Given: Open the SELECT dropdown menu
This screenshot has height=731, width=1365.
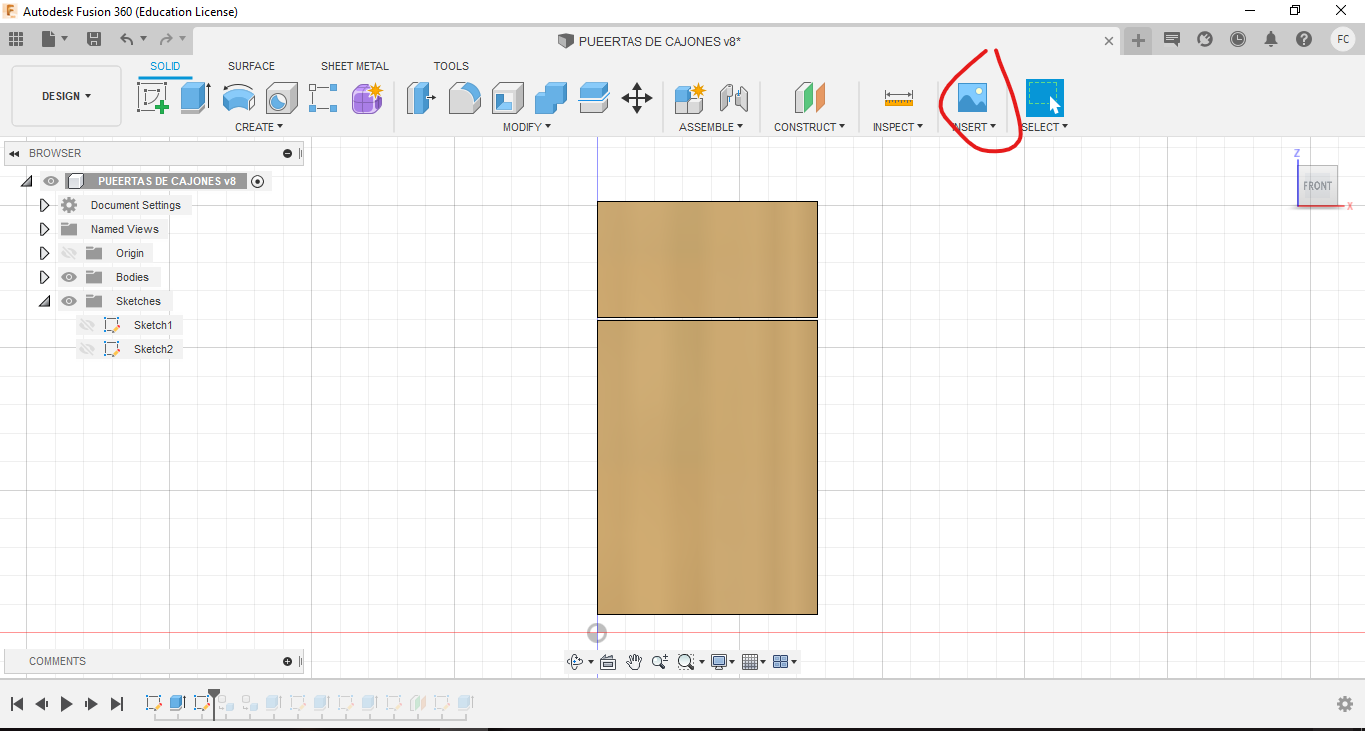Looking at the screenshot, I should click(x=1045, y=127).
